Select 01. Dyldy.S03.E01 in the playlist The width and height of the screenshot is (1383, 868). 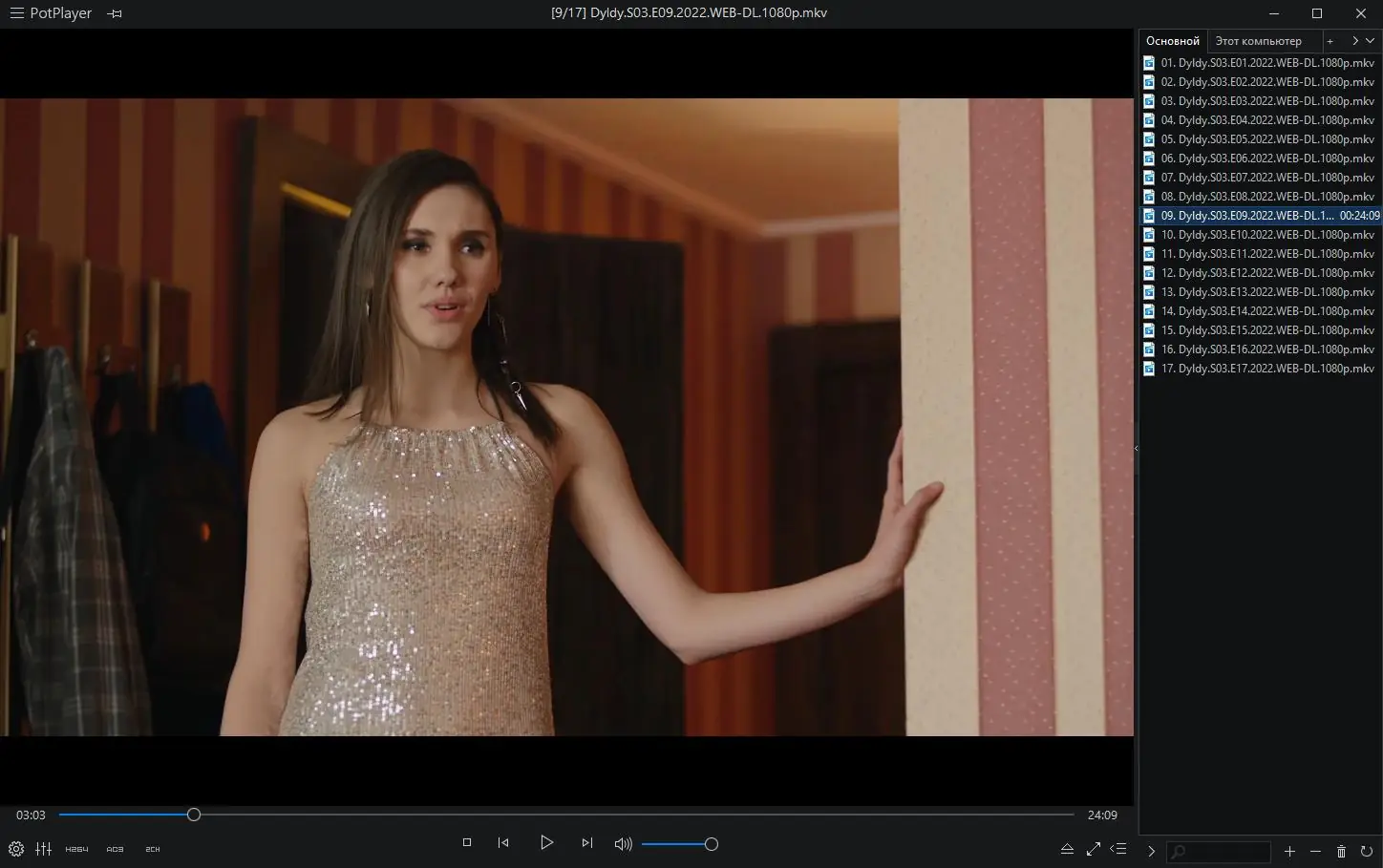pyautogui.click(x=1261, y=63)
